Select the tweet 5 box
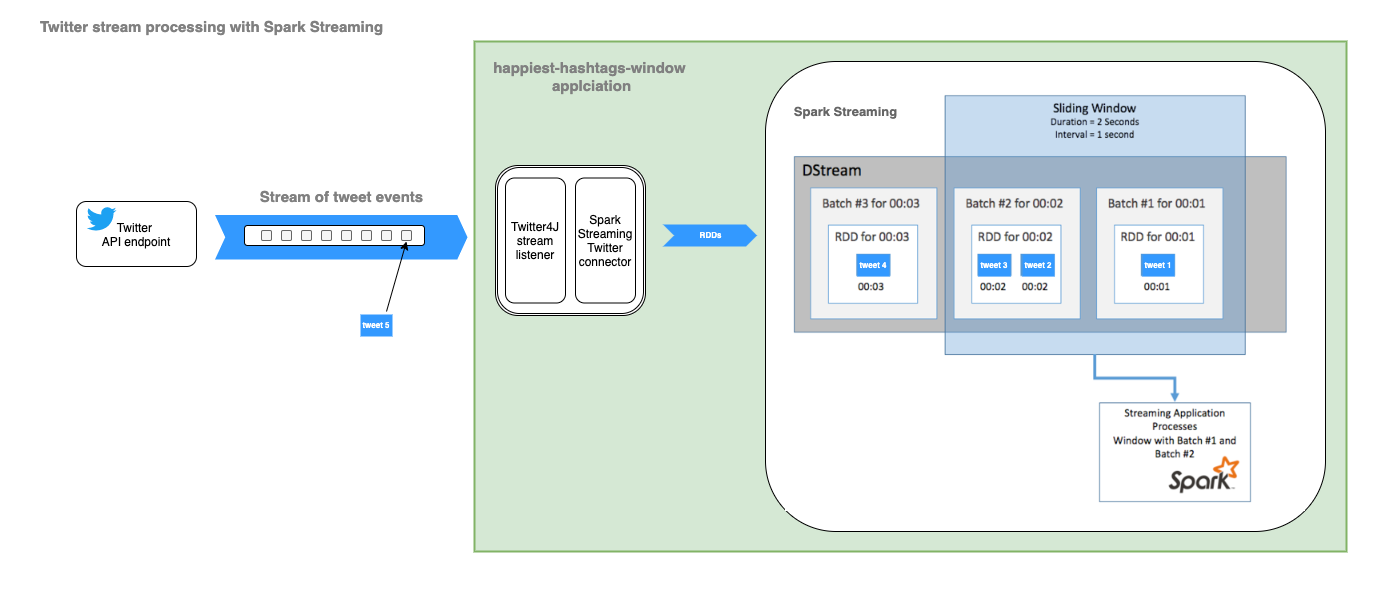Image resolution: width=1378 pixels, height=593 pixels. point(375,325)
